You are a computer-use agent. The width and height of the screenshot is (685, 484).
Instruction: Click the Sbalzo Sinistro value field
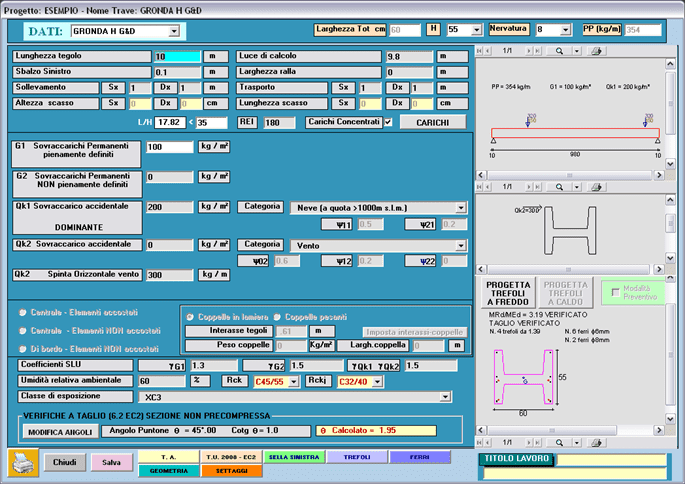(177, 72)
